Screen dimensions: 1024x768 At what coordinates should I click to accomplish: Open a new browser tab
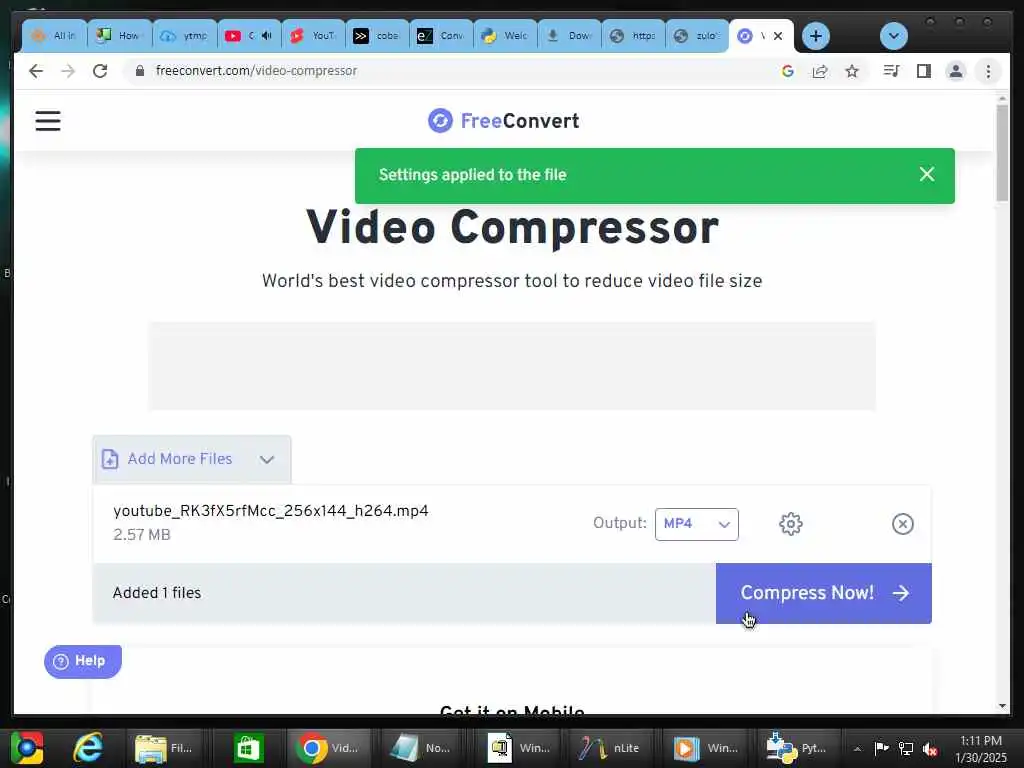point(816,36)
